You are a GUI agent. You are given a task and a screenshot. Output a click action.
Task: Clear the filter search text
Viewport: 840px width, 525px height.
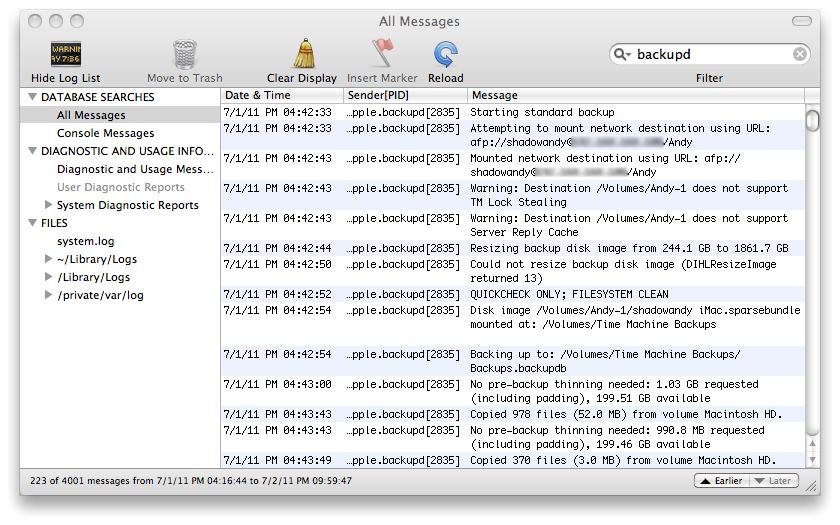point(800,54)
